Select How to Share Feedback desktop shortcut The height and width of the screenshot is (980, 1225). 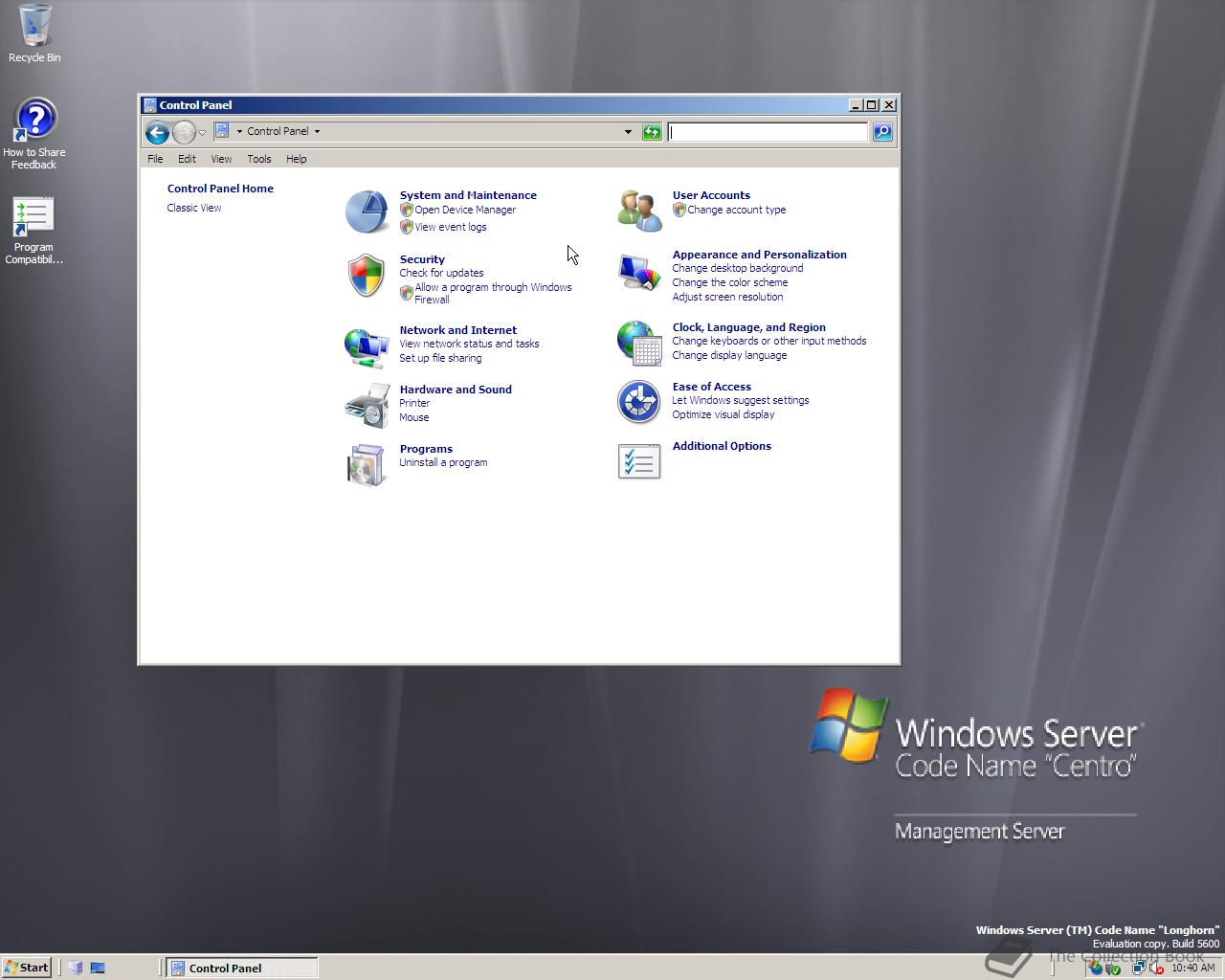coord(34,134)
